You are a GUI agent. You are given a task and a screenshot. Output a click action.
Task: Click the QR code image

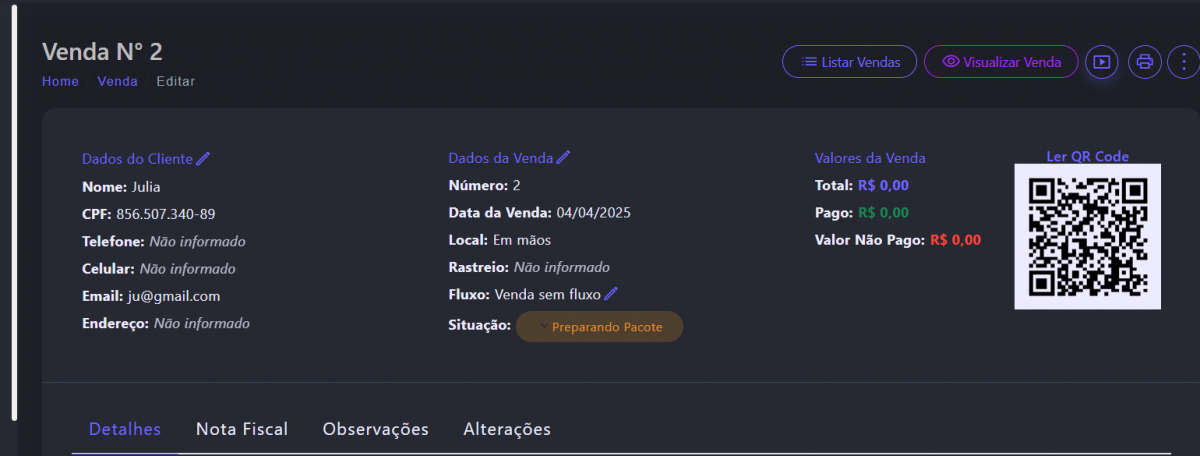(1087, 236)
